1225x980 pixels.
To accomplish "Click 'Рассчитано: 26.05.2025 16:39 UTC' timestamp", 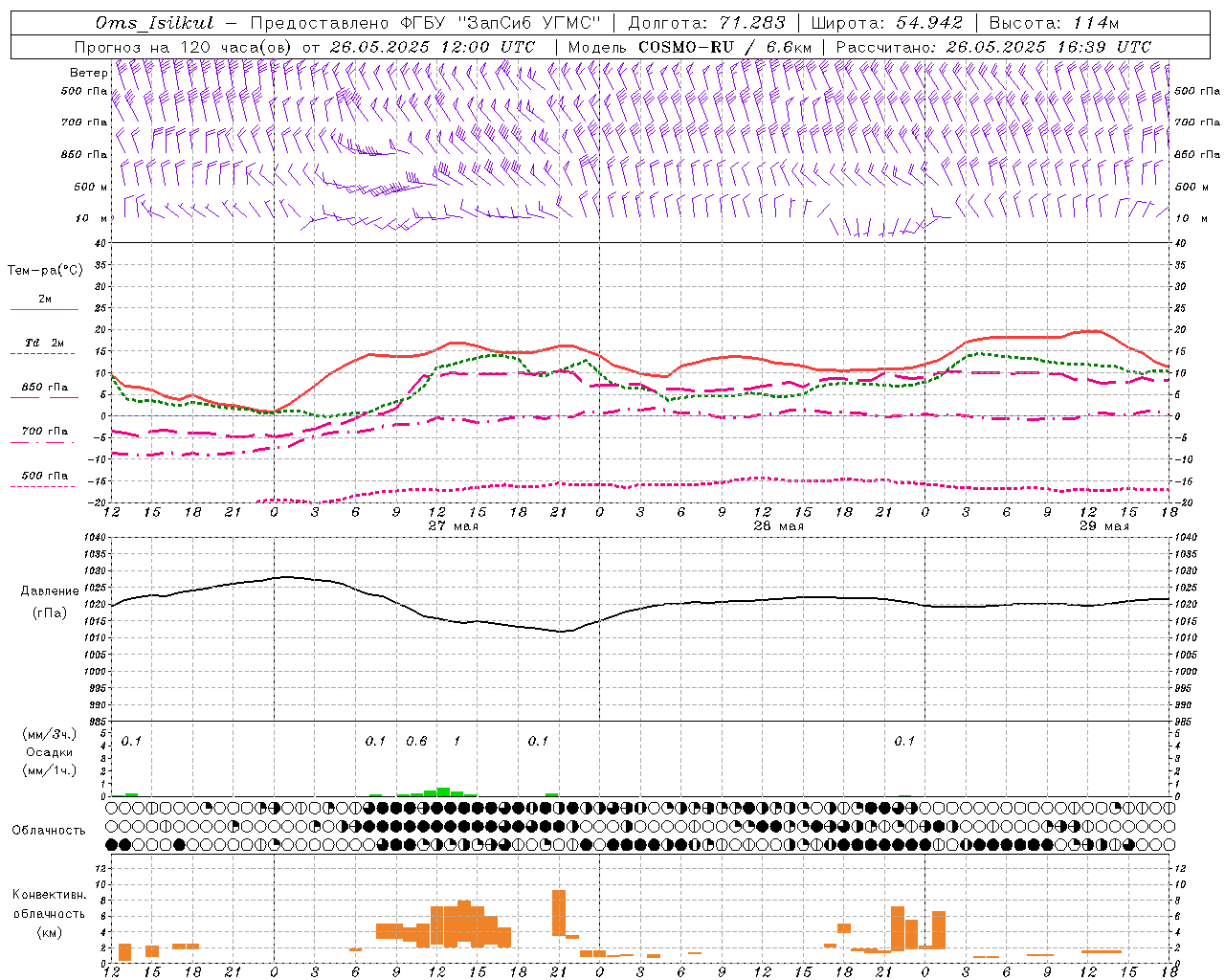I will point(993,47).
